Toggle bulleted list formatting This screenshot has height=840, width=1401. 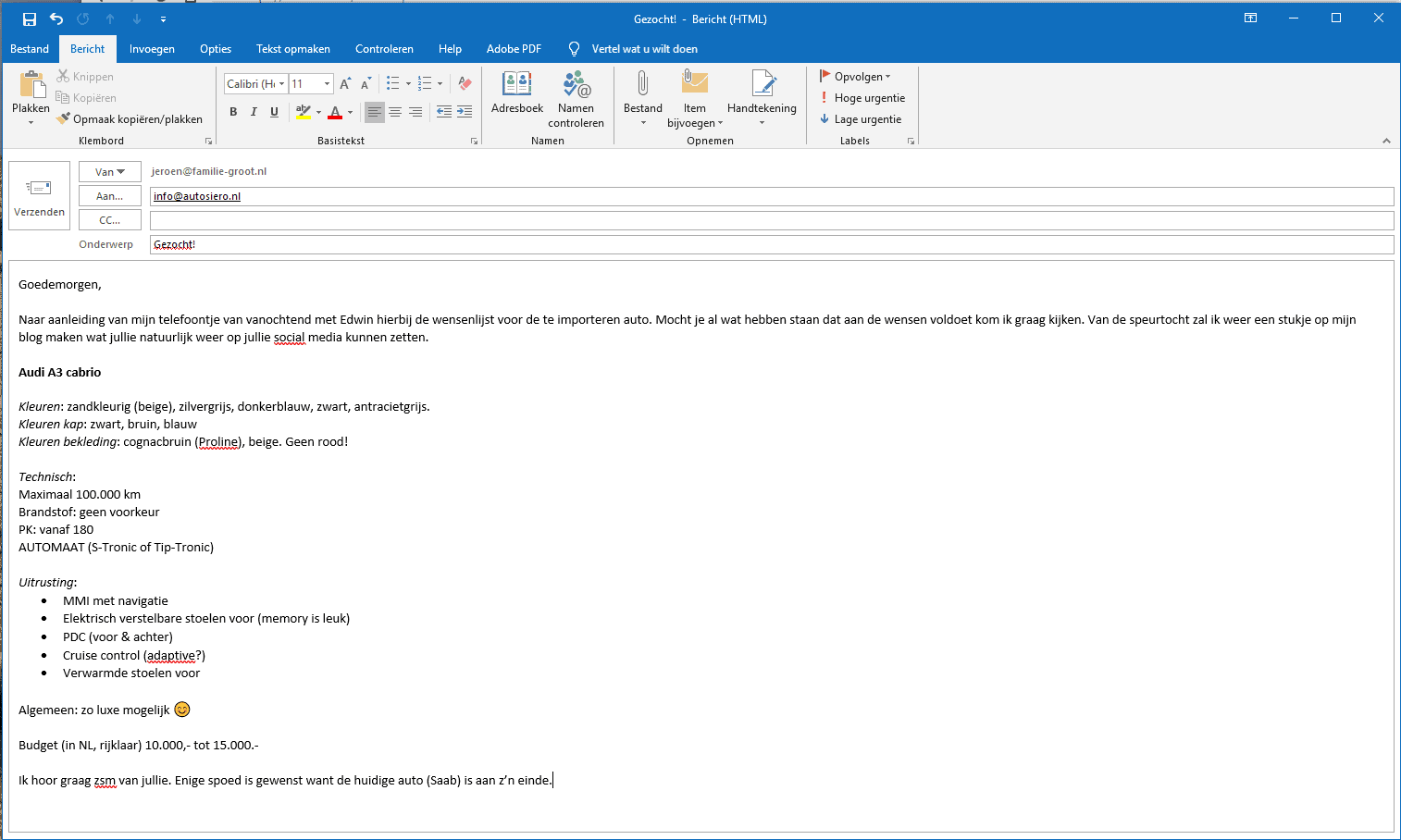coord(393,83)
